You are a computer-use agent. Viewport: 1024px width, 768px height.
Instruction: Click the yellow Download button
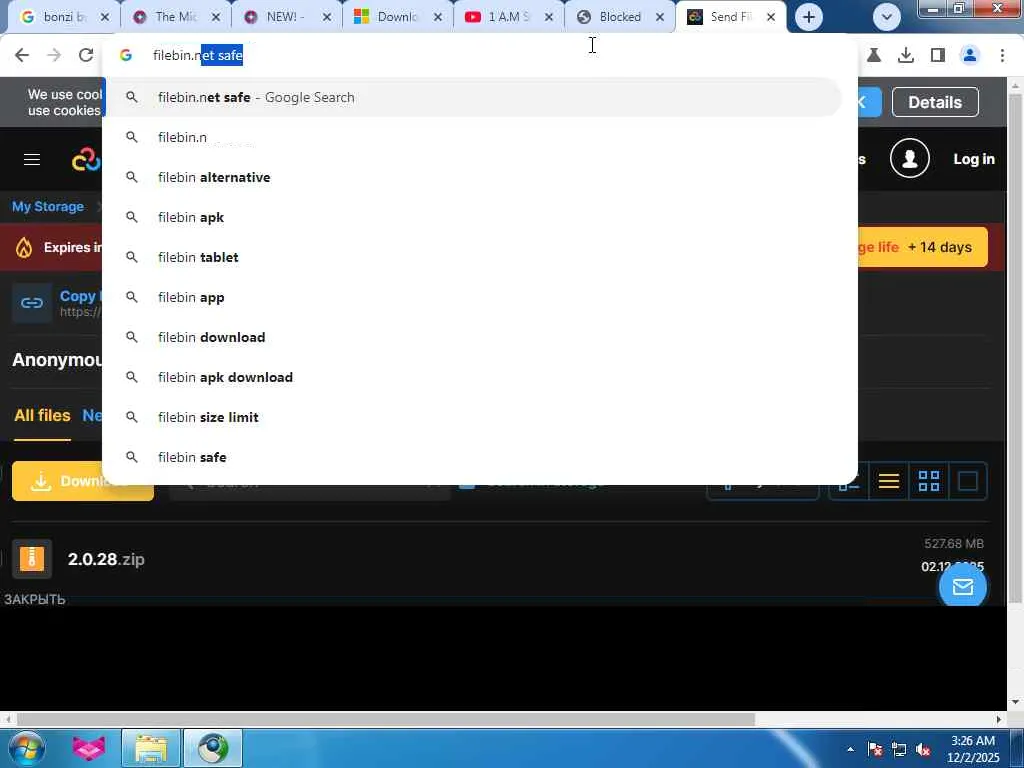pyautogui.click(x=83, y=481)
